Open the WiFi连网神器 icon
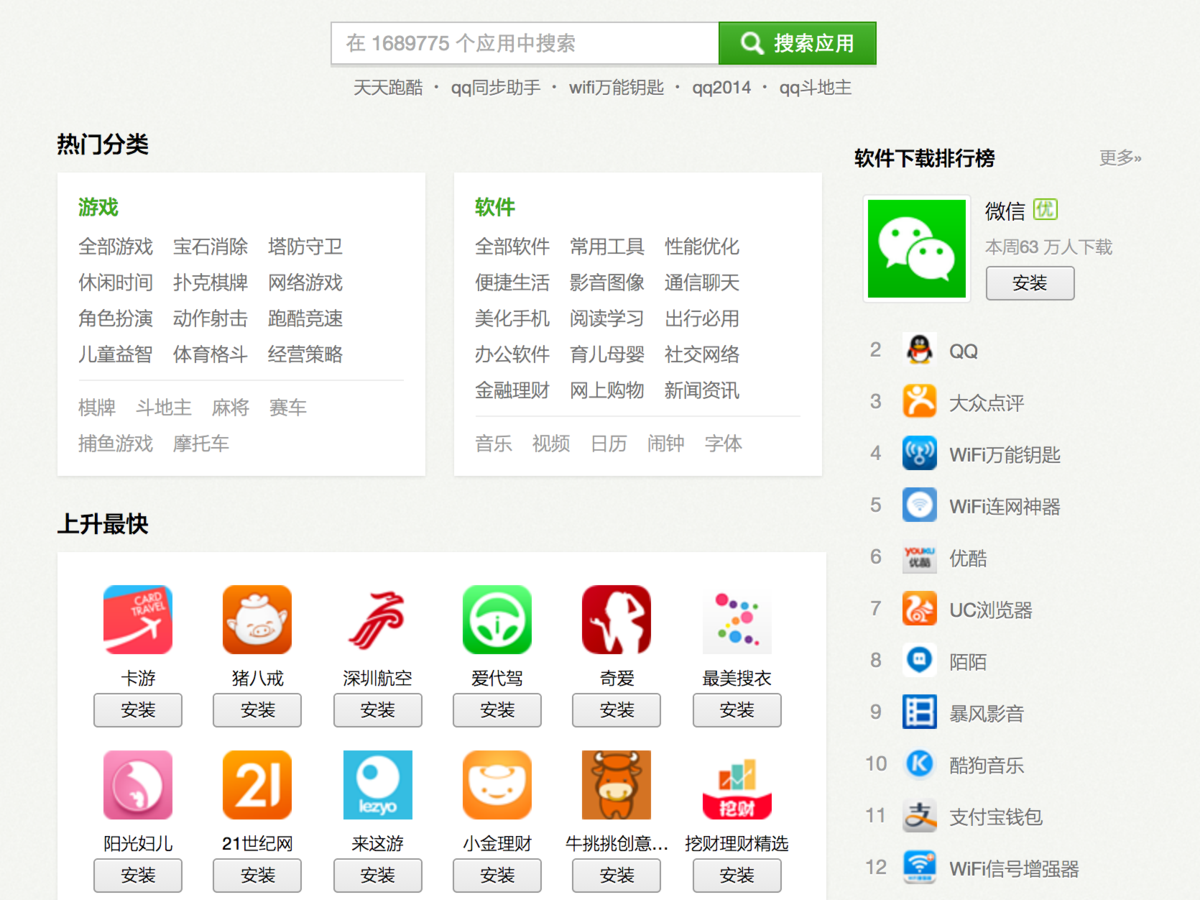1200x900 pixels. 919,506
